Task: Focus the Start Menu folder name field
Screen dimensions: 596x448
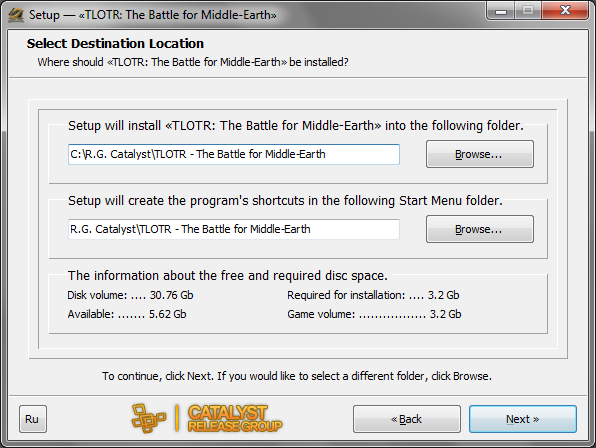Action: click(234, 229)
